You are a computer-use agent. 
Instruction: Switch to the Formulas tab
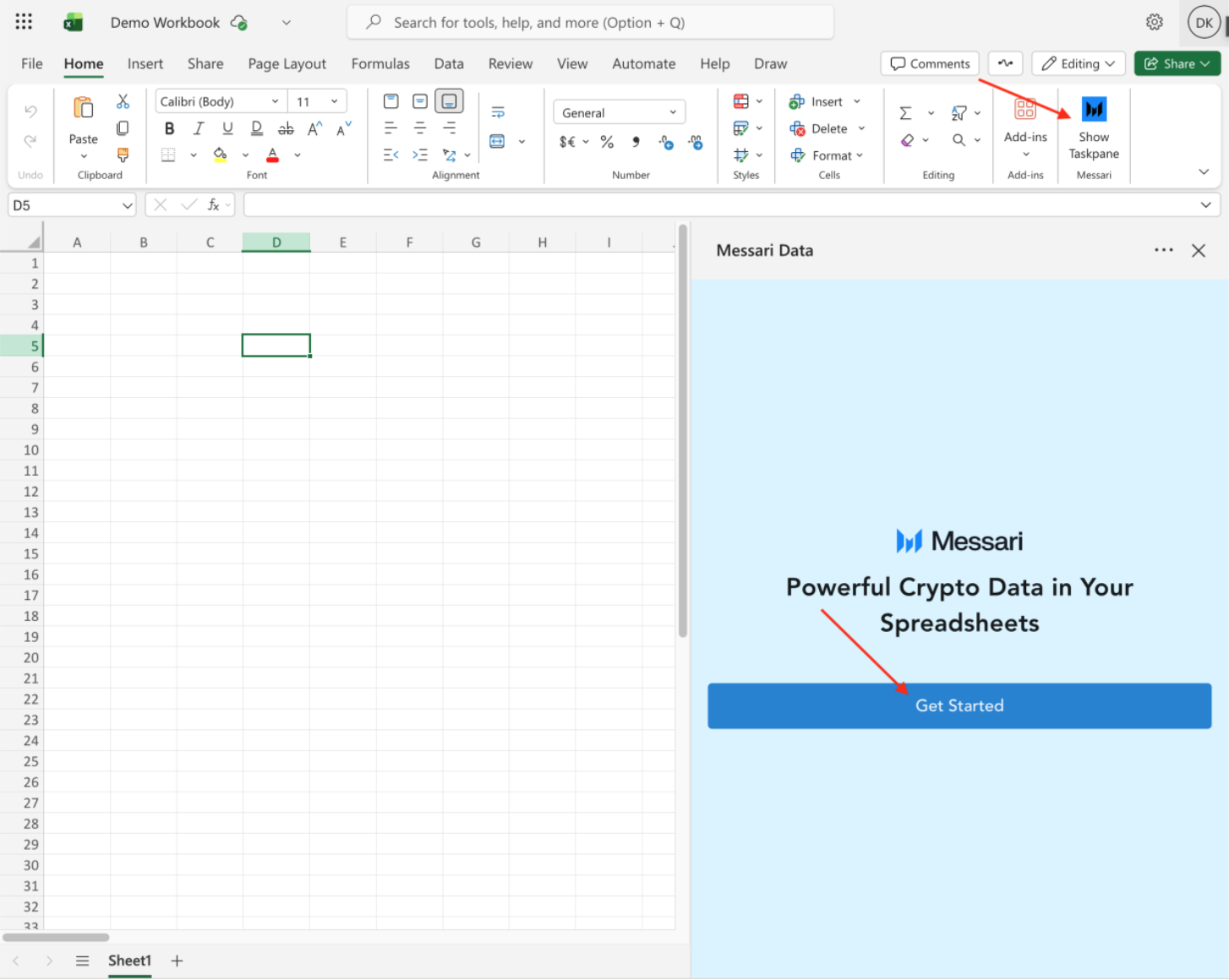click(x=380, y=63)
